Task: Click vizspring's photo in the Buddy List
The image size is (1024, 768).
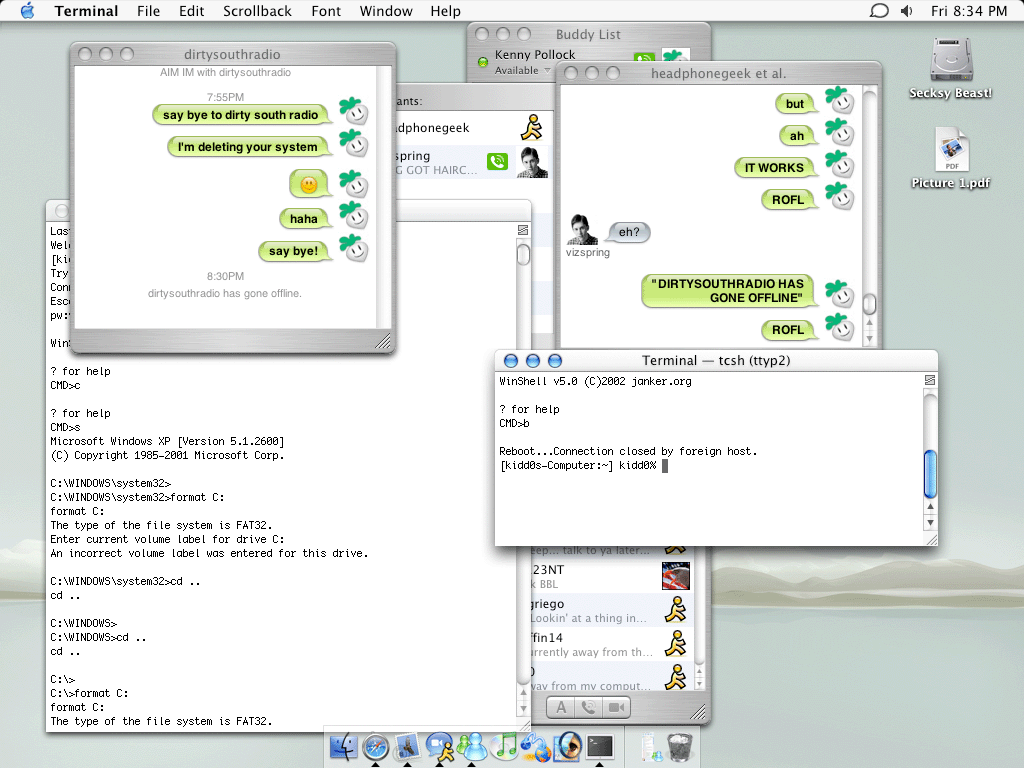Action: [532, 162]
